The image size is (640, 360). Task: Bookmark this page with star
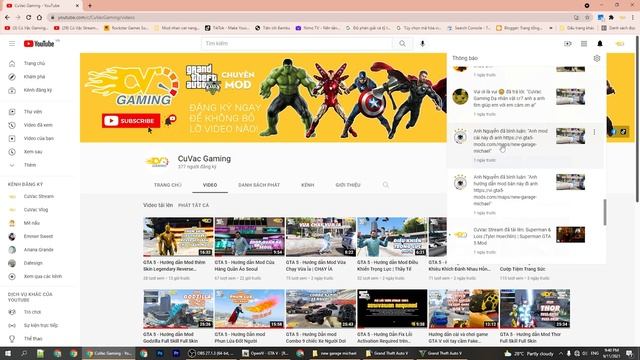pos(587,18)
